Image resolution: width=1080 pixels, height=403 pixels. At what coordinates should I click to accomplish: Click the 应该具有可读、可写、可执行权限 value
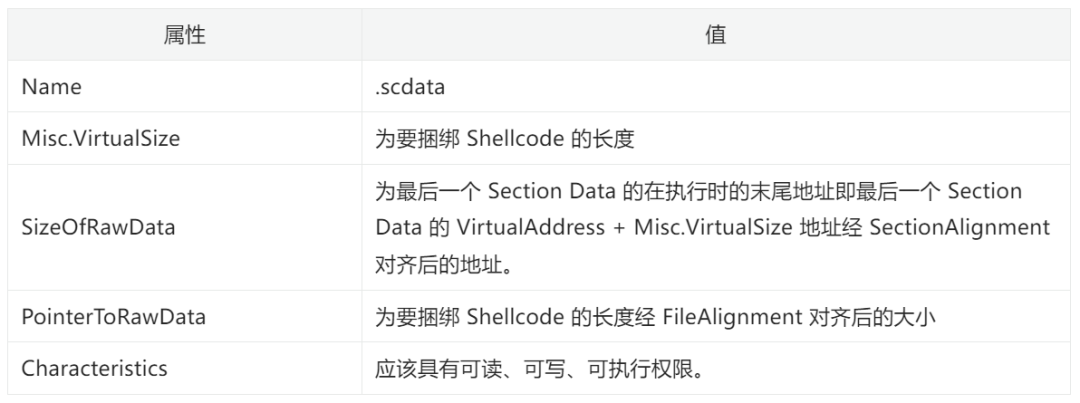coord(539,369)
